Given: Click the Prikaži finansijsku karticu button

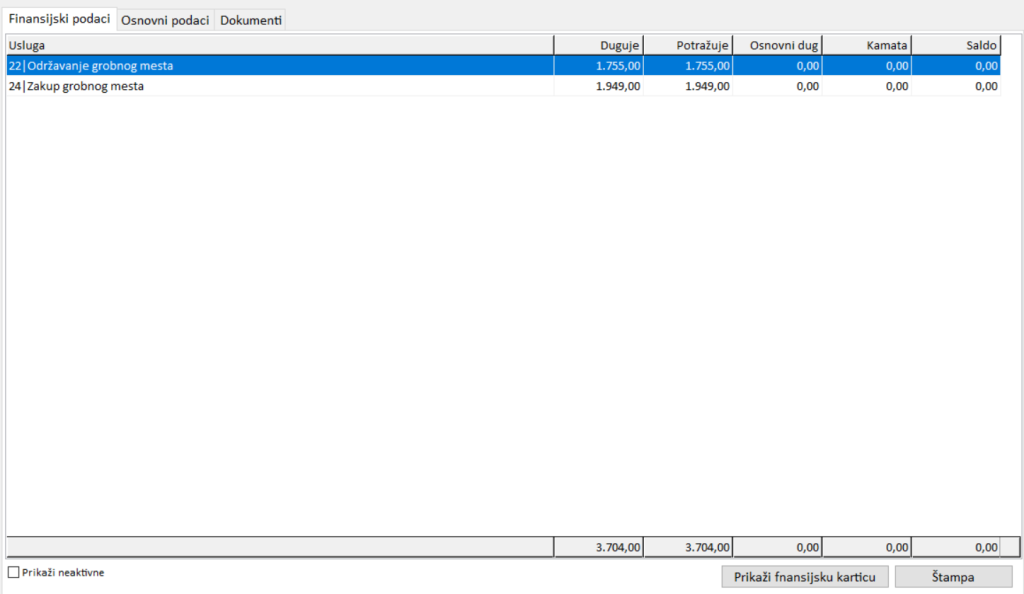Looking at the screenshot, I should click(x=804, y=577).
